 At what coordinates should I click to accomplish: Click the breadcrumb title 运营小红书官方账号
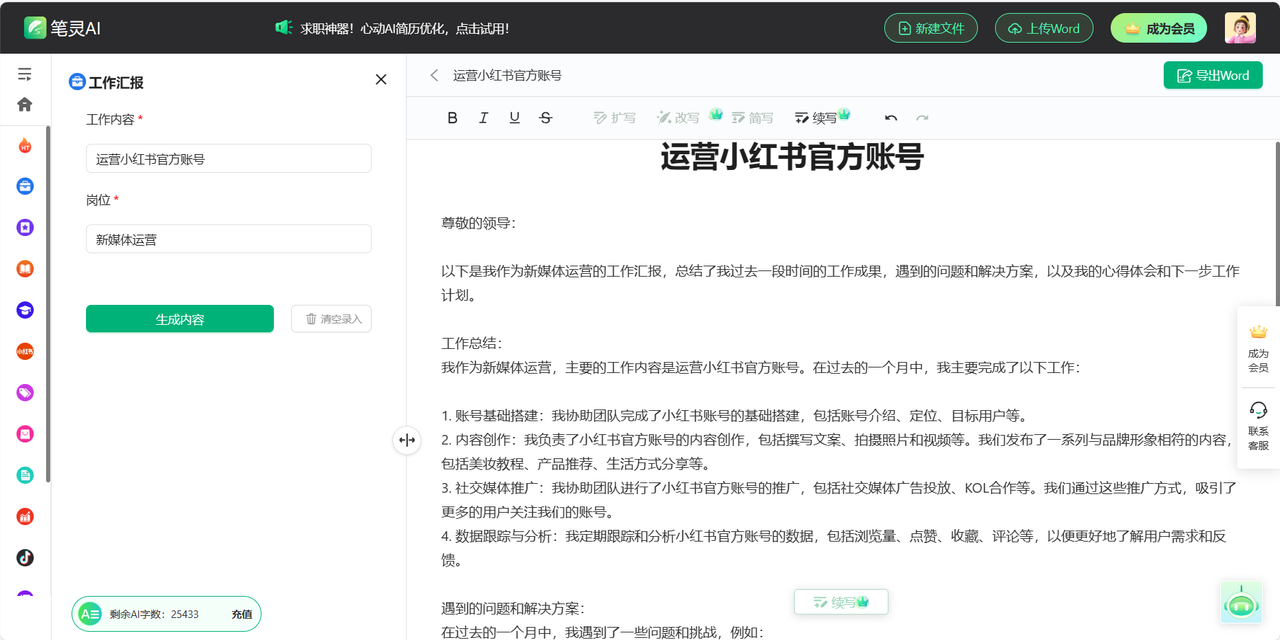[x=507, y=75]
